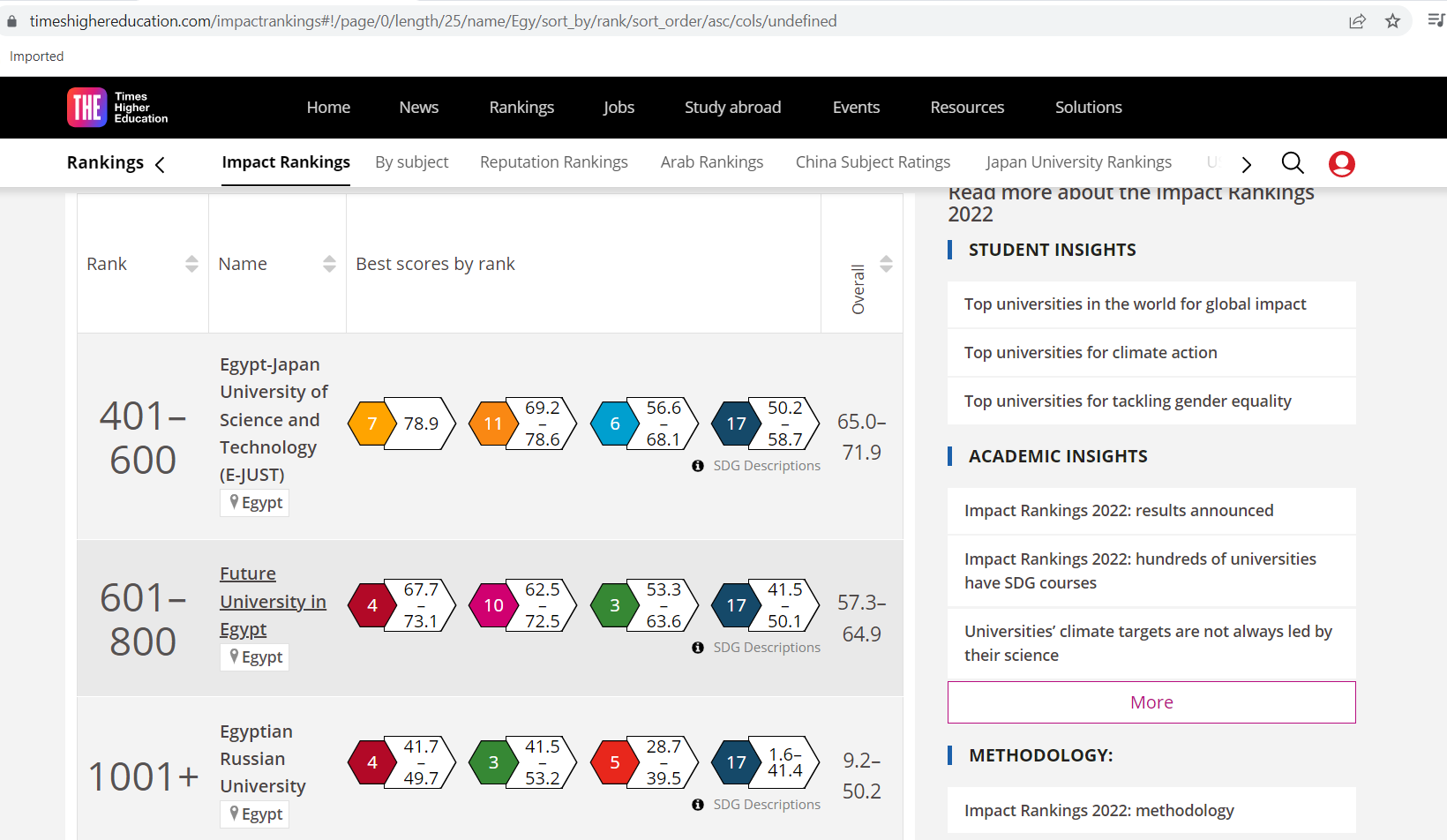Click the 1001+ rank cell
Screen dimensions: 1447x840
point(143,777)
